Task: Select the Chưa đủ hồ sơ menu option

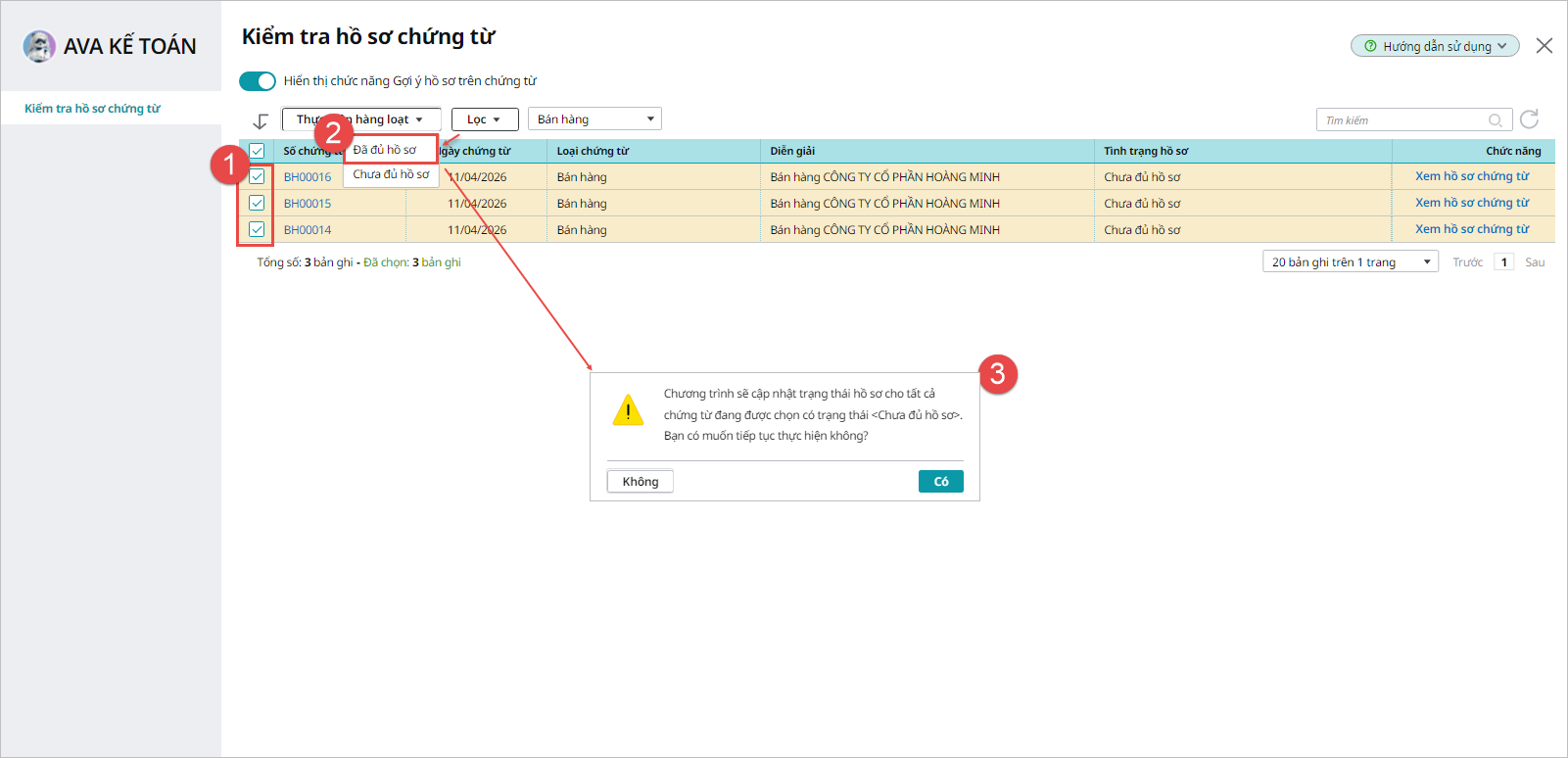Action: click(x=391, y=174)
